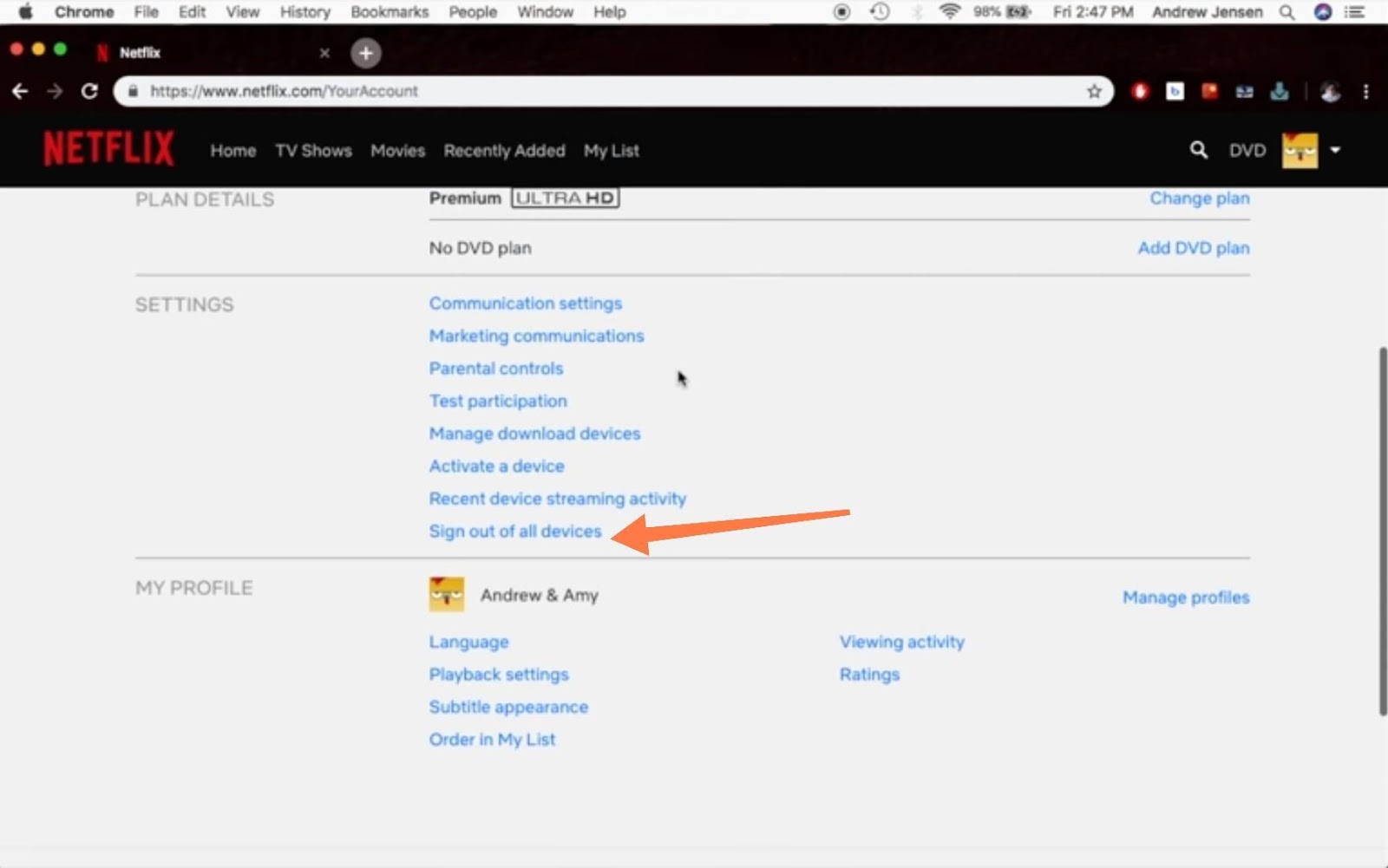Open a new tab with plus button

[x=366, y=53]
